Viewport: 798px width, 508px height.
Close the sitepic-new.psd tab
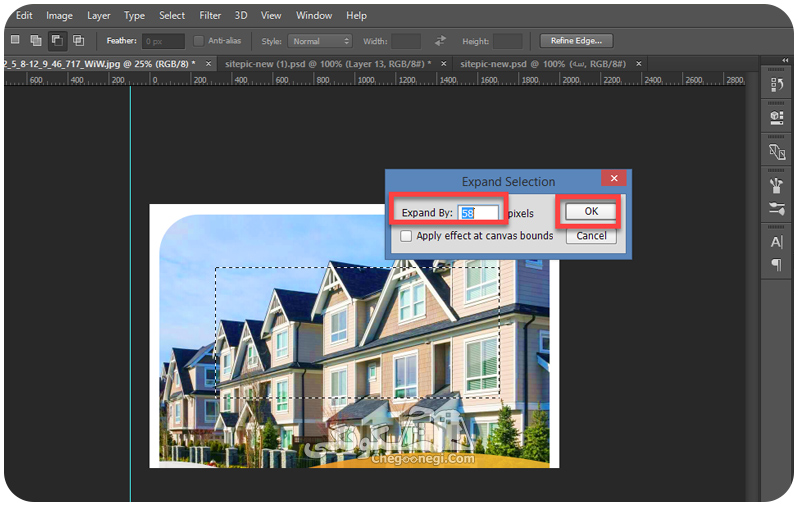pos(638,64)
